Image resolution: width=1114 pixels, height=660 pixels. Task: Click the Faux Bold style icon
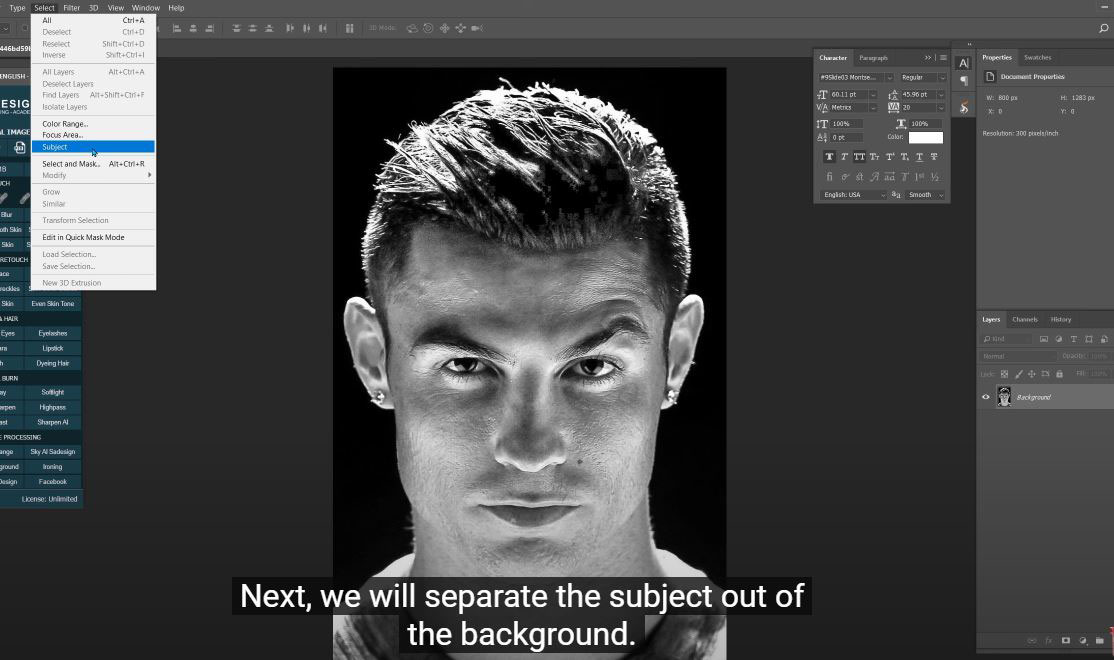pos(830,157)
